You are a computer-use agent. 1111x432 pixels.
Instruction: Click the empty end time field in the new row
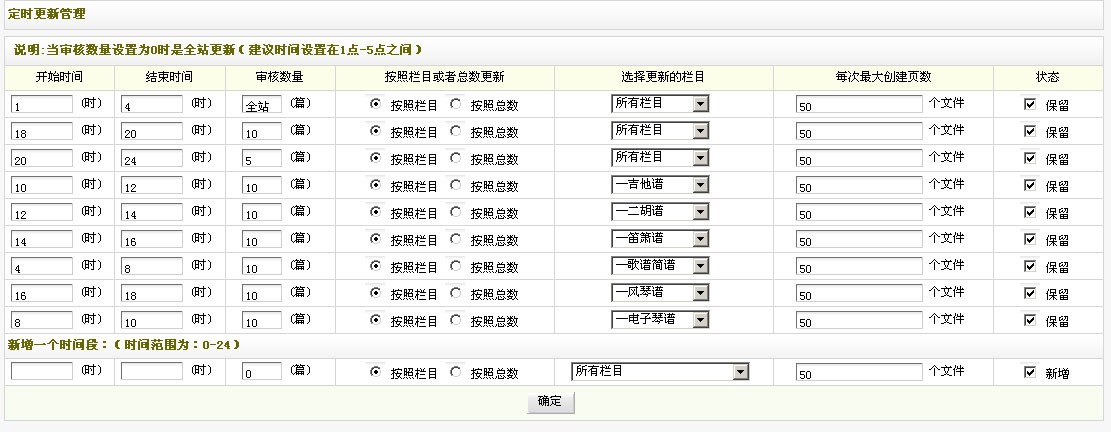(x=152, y=371)
